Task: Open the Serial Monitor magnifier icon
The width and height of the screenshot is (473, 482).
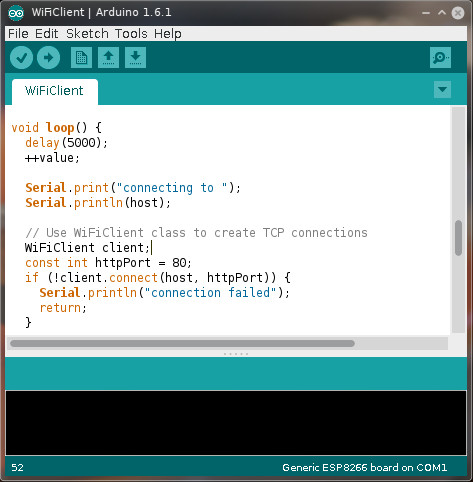Action: (440, 58)
